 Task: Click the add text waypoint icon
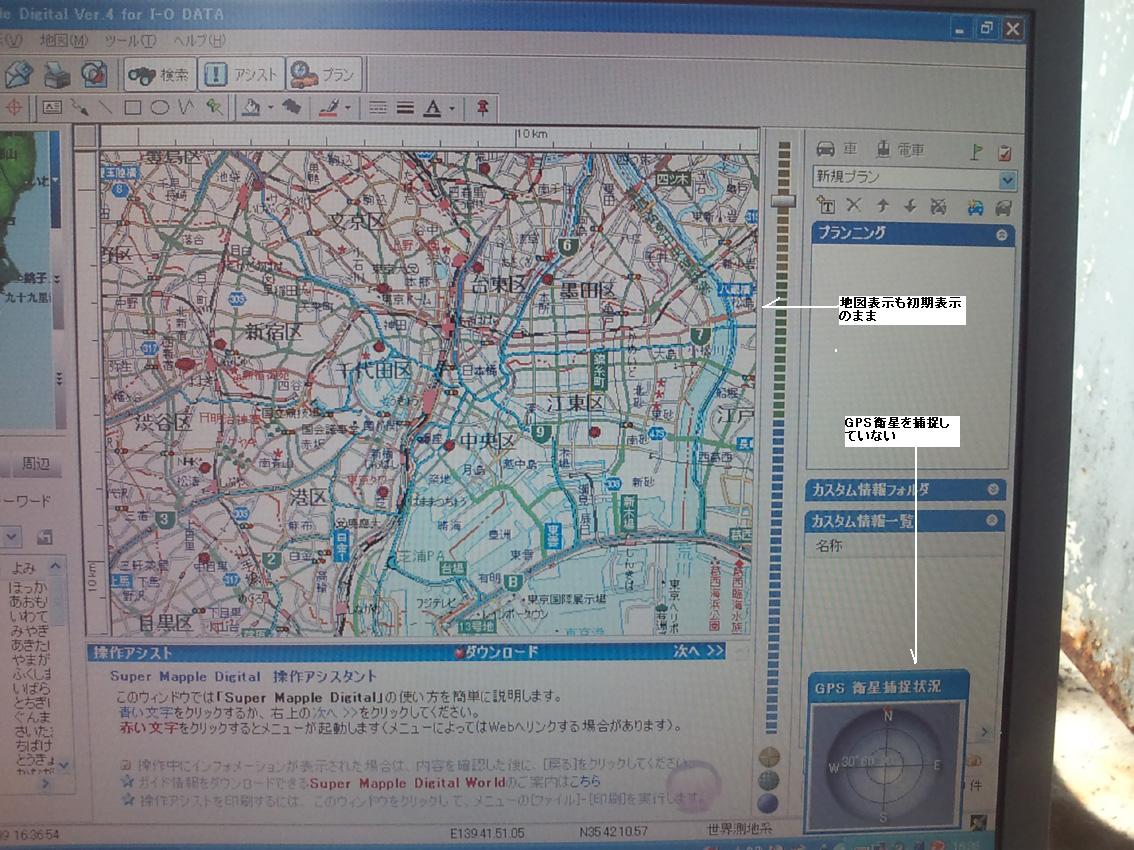(825, 205)
